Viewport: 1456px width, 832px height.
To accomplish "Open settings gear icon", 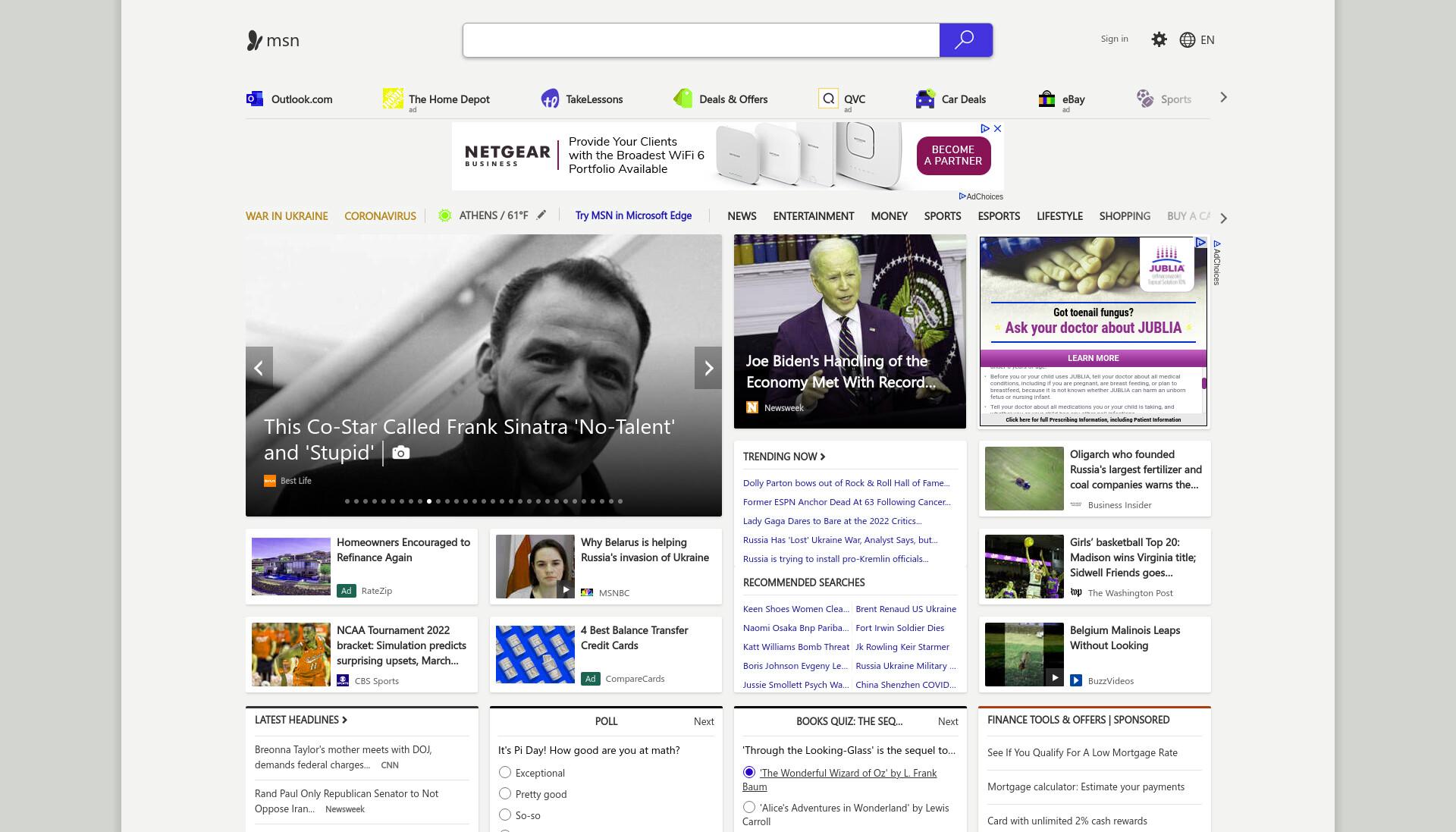I will click(x=1159, y=39).
